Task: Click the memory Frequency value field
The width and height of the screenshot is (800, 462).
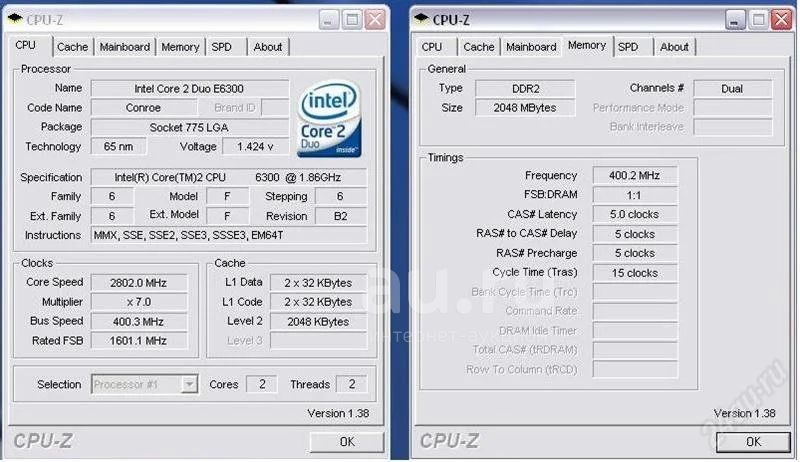Action: (635, 175)
